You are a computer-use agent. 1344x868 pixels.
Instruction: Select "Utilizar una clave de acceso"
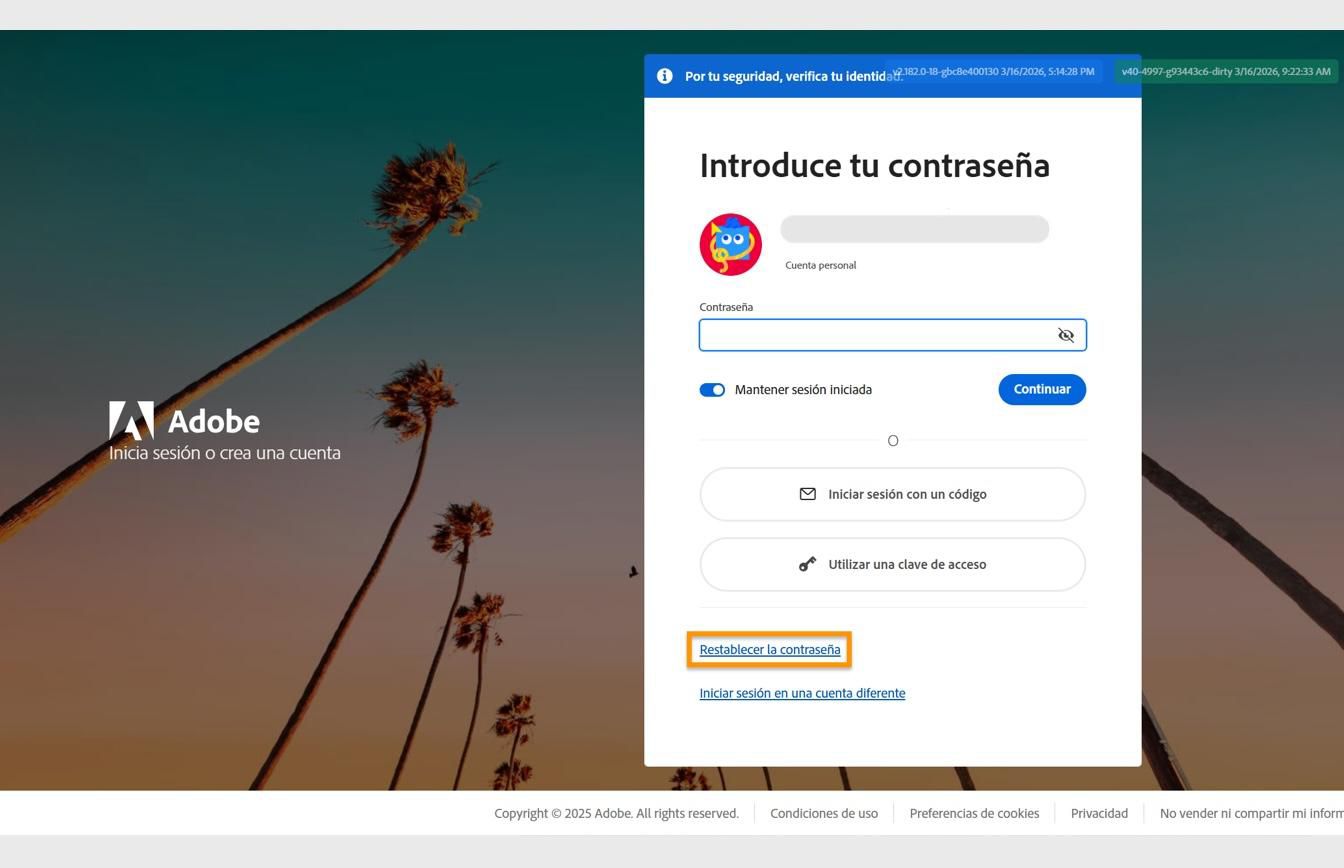pyautogui.click(x=892, y=563)
